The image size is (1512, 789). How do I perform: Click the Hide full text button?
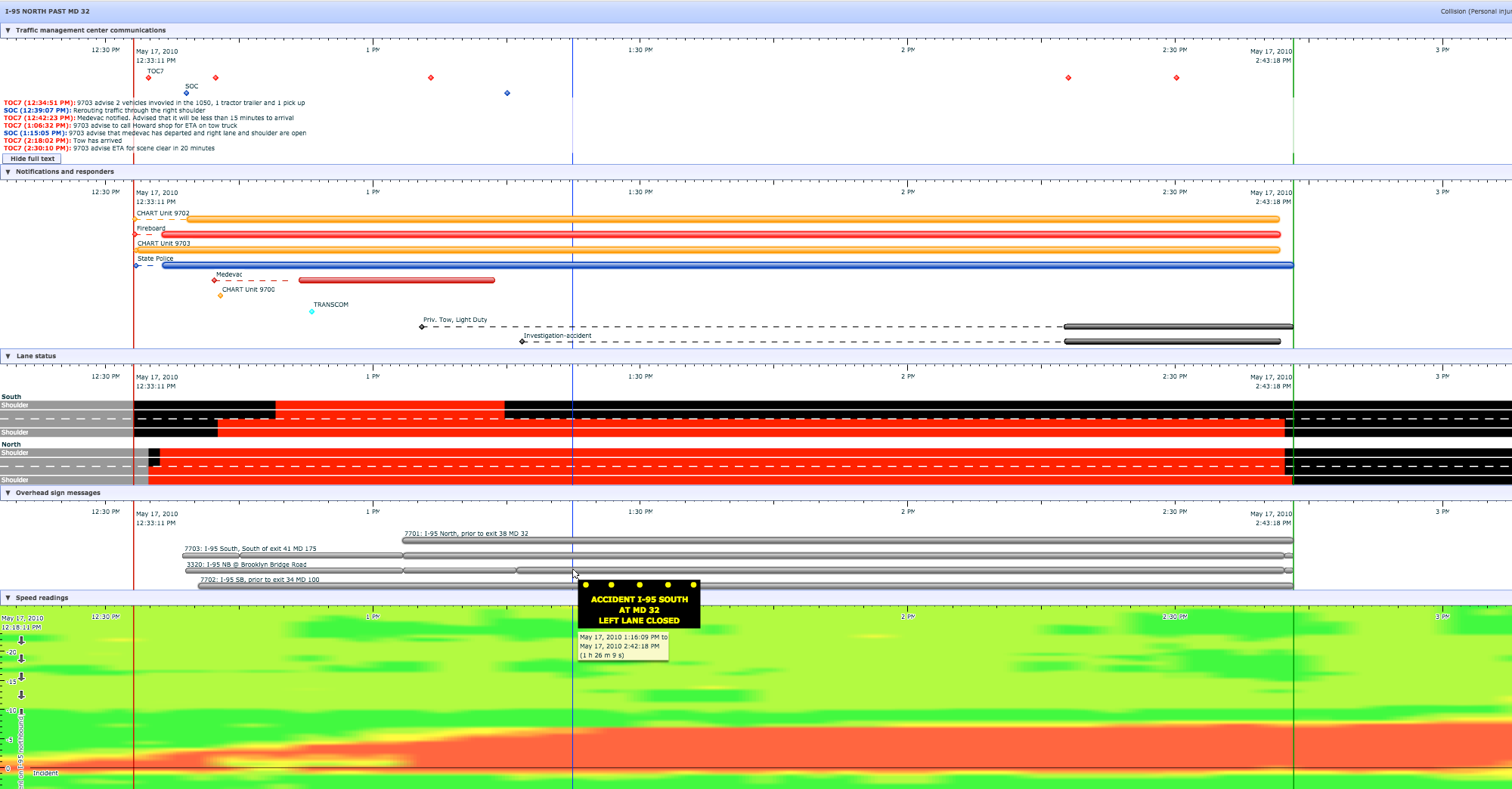[31, 159]
